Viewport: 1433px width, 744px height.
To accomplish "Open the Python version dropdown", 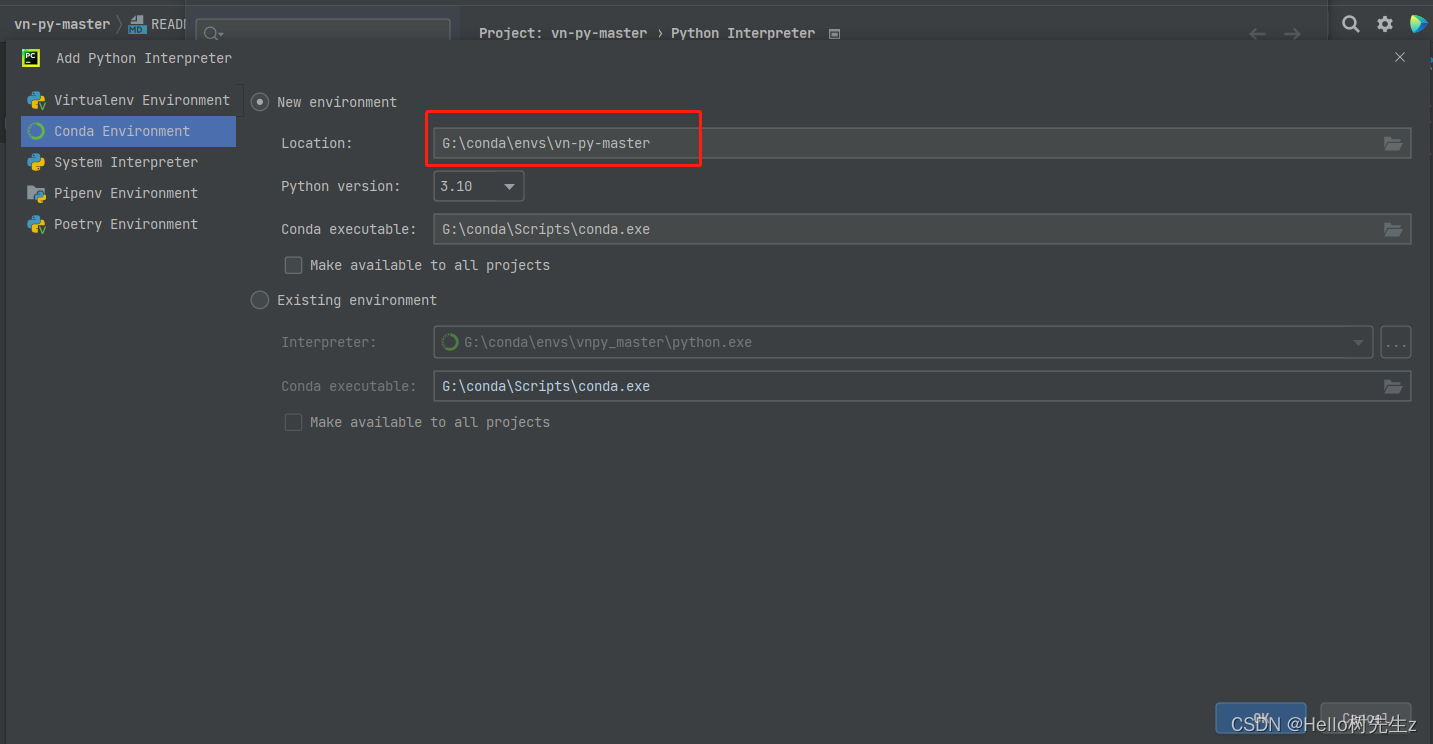I will (478, 186).
